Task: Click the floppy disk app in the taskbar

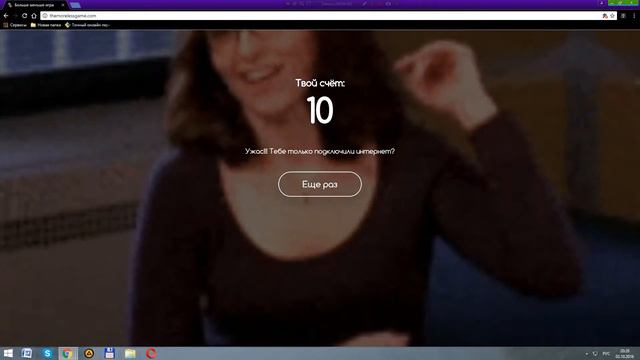Action: pos(109,353)
